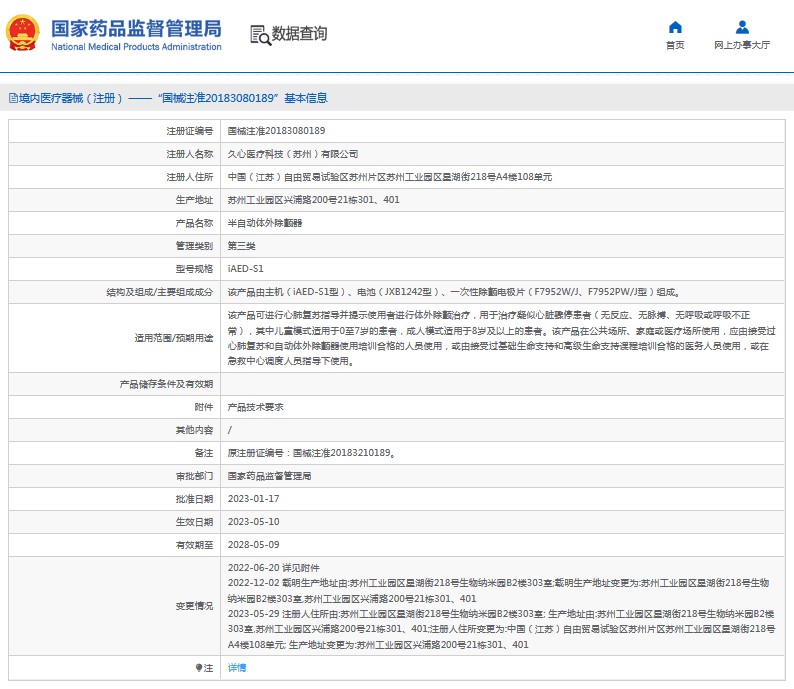Click the breadcrumb document icon before 境内医疗器械

pyautogui.click(x=11, y=98)
